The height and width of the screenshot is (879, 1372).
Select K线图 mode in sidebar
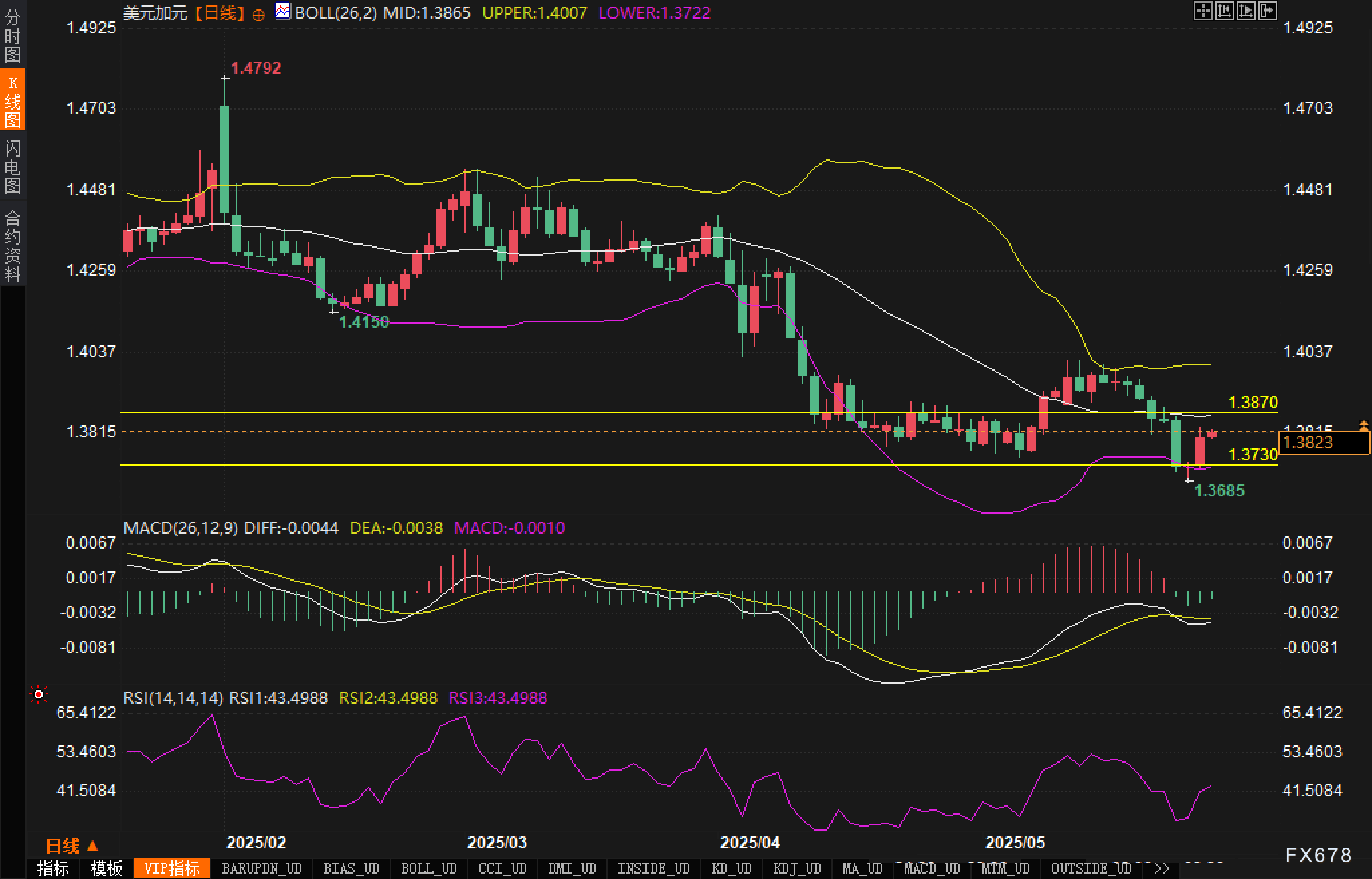(x=12, y=100)
